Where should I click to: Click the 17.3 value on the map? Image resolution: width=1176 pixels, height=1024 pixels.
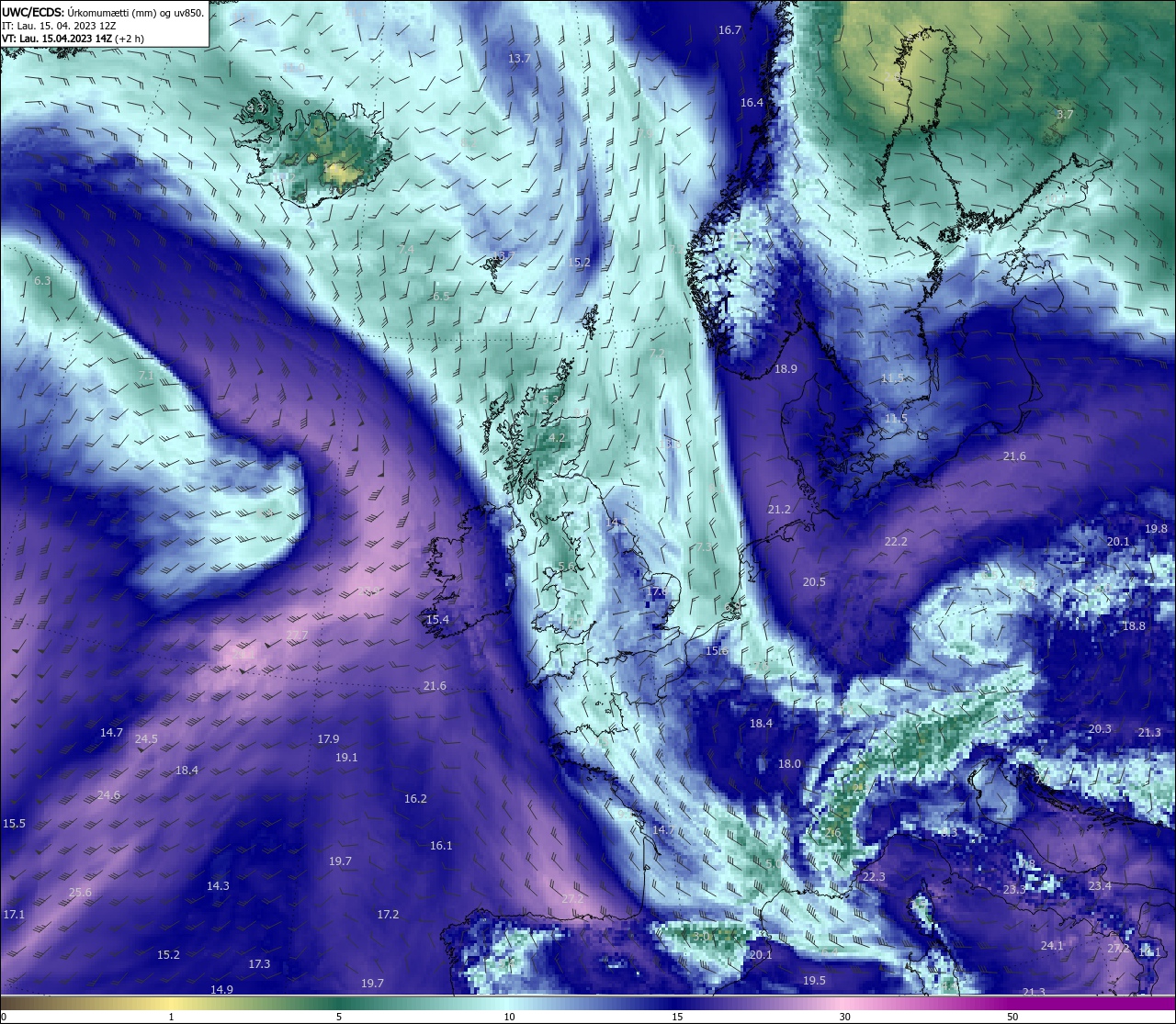point(259,964)
